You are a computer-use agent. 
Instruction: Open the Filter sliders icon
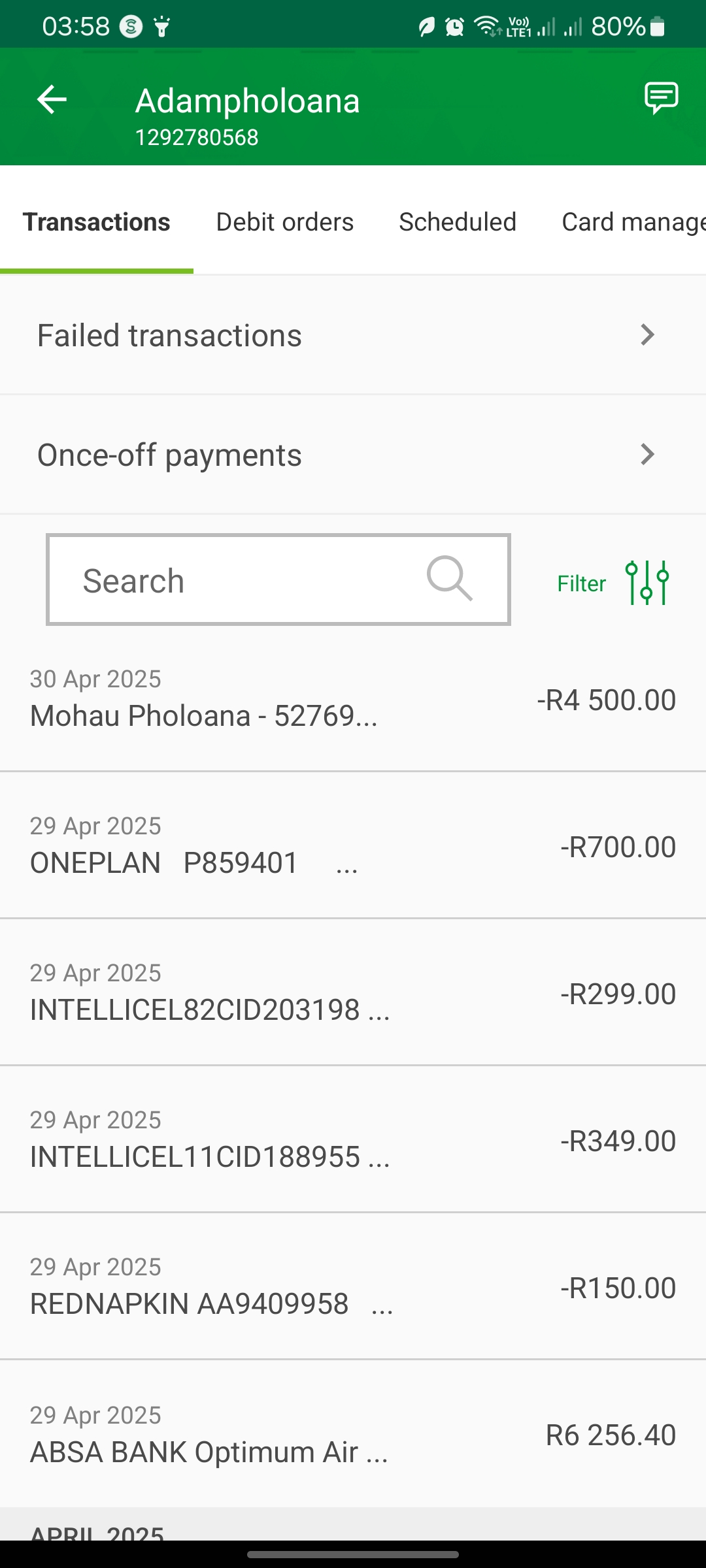pyautogui.click(x=647, y=582)
